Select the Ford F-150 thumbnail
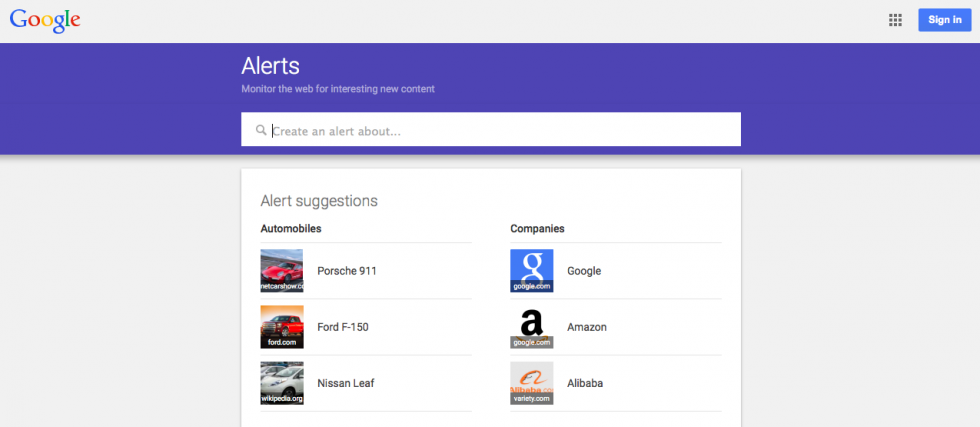Screen dimensions: 980x427 (x=282, y=327)
